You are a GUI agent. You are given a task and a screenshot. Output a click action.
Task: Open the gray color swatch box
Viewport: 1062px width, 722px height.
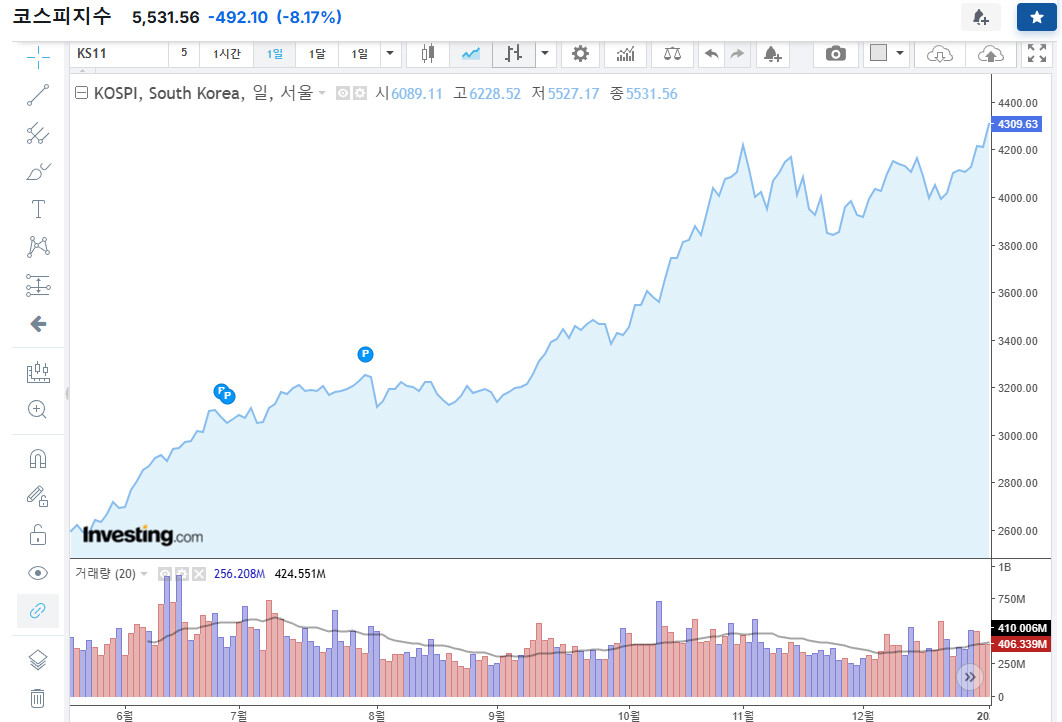pos(878,53)
